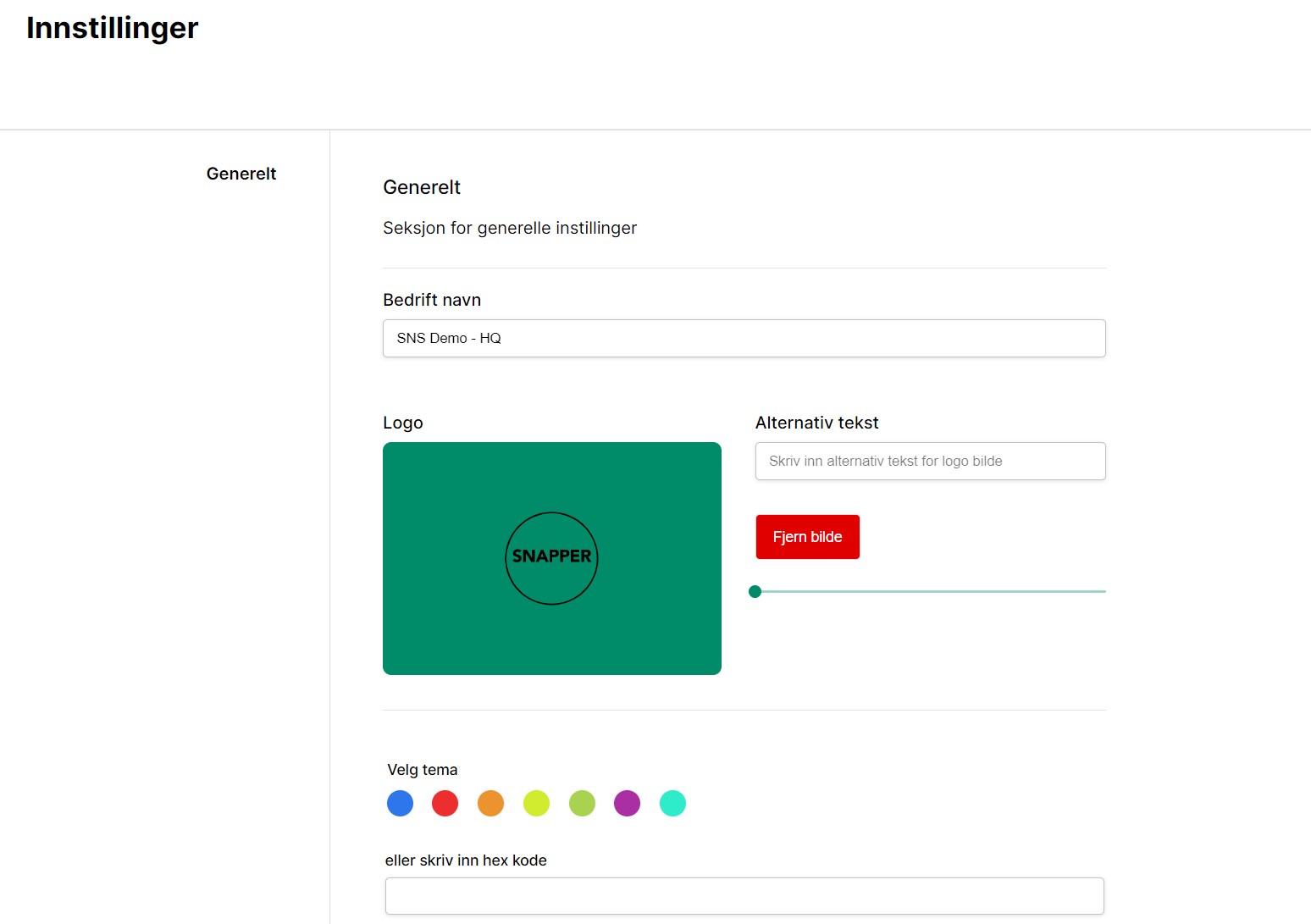Pick the orange theme color
Screen dimensions: 1311x924
490,803
